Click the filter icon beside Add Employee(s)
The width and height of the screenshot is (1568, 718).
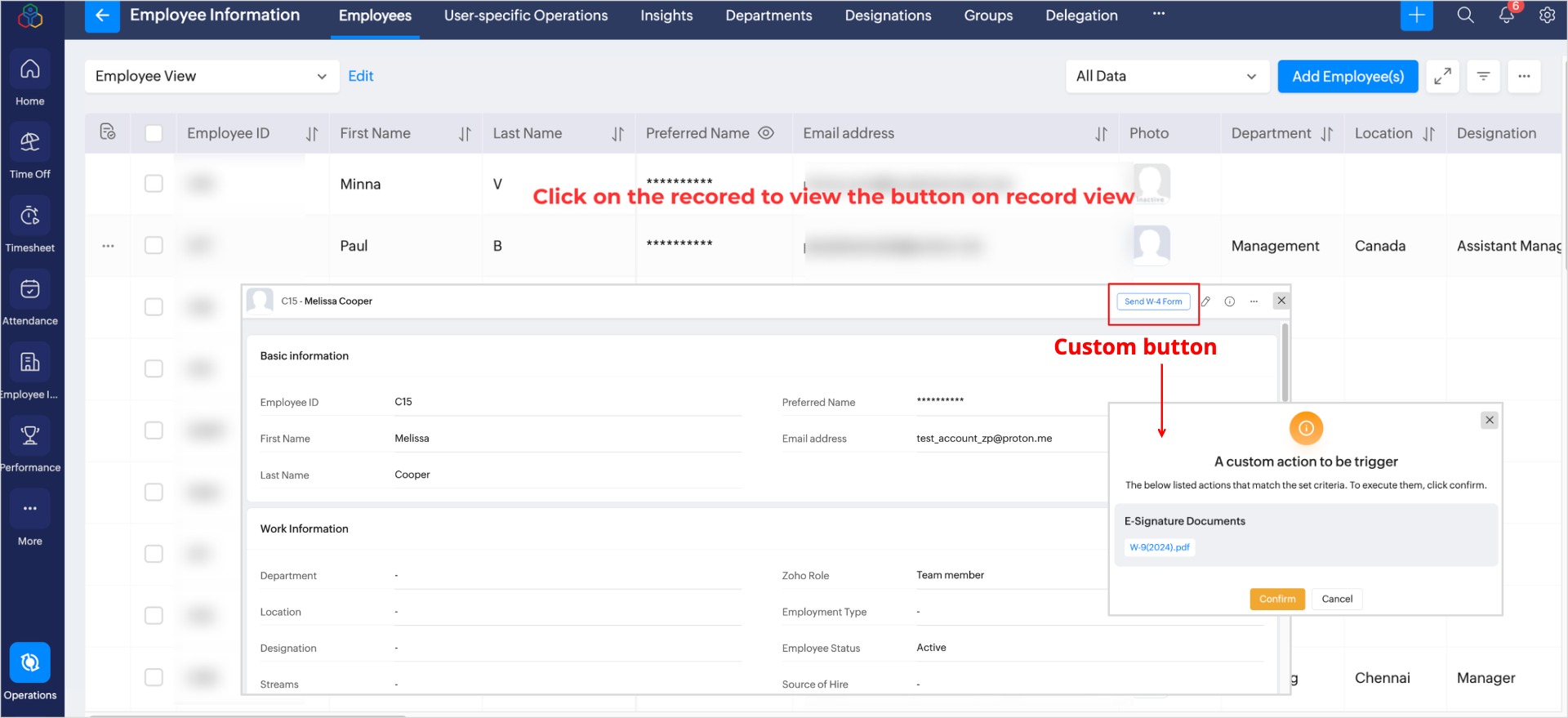click(1483, 76)
